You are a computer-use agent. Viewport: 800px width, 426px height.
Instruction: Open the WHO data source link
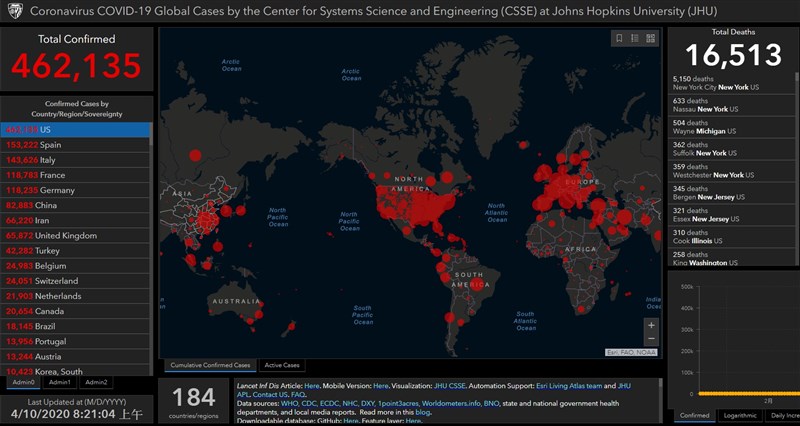(x=290, y=403)
